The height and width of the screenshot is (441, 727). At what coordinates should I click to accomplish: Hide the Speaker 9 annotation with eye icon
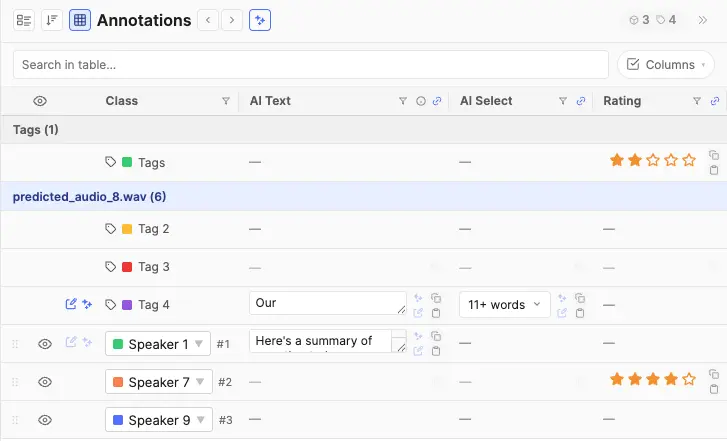(x=45, y=420)
